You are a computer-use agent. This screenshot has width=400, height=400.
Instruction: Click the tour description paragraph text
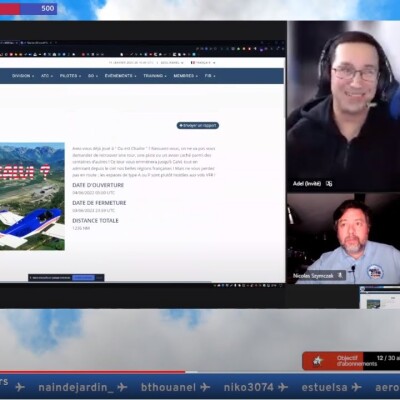tap(144, 162)
